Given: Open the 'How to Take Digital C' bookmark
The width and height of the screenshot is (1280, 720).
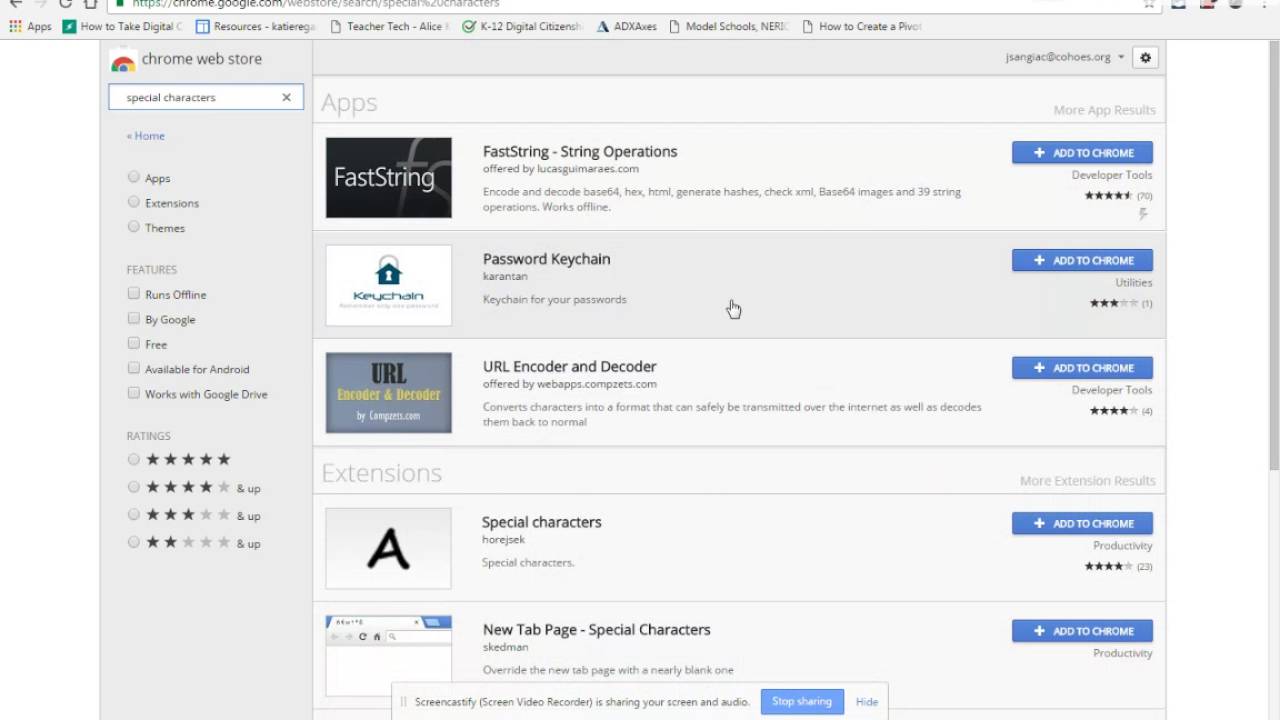Looking at the screenshot, I should point(123,26).
